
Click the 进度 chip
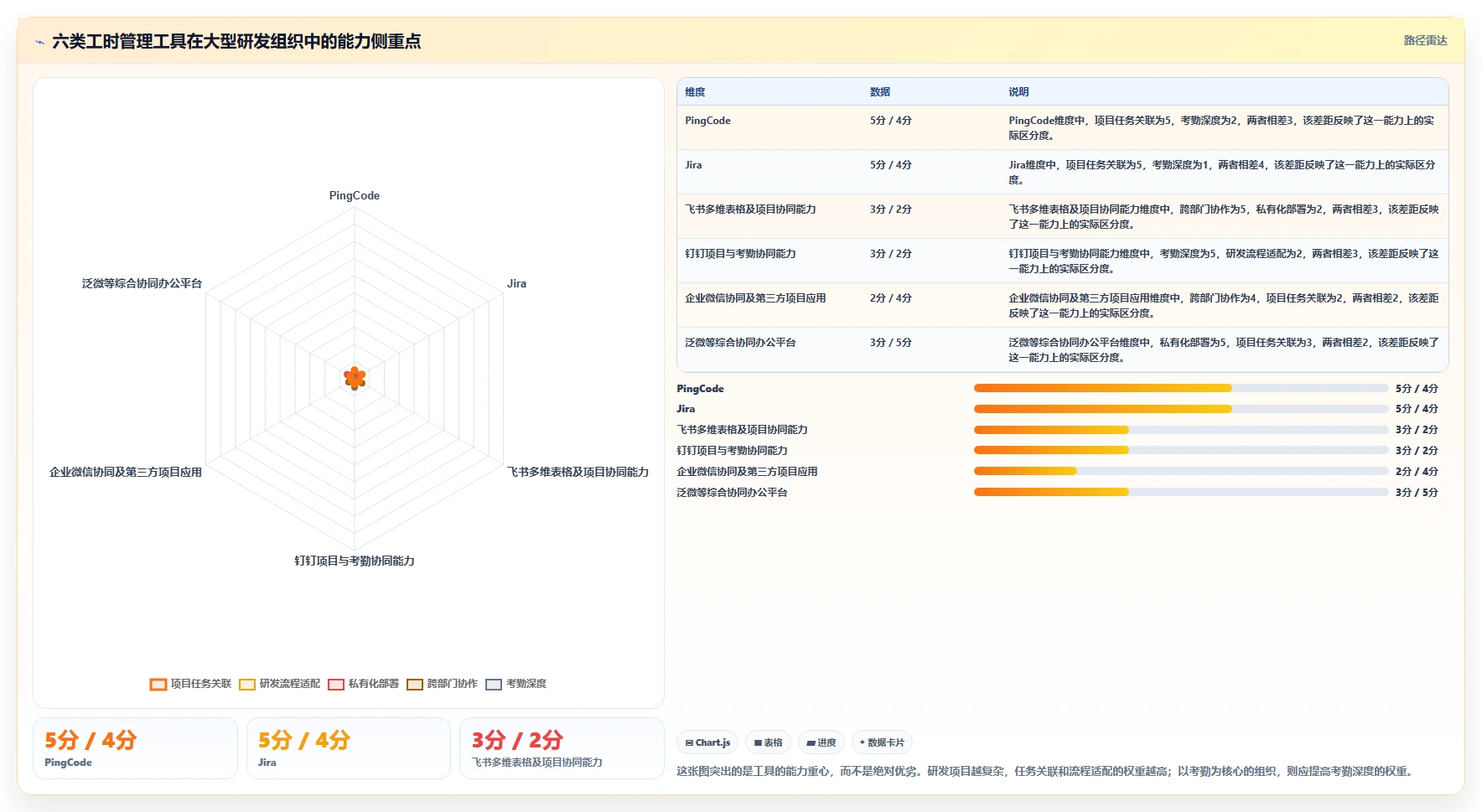coord(821,742)
